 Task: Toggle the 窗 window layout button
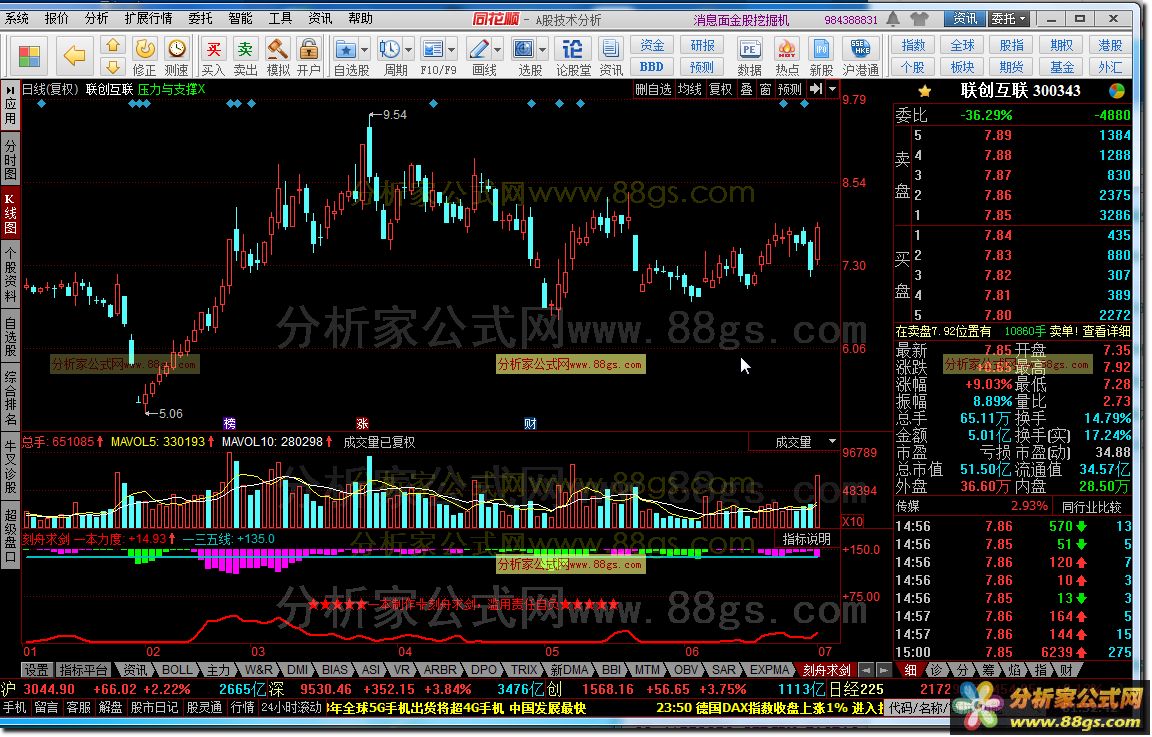click(x=766, y=89)
